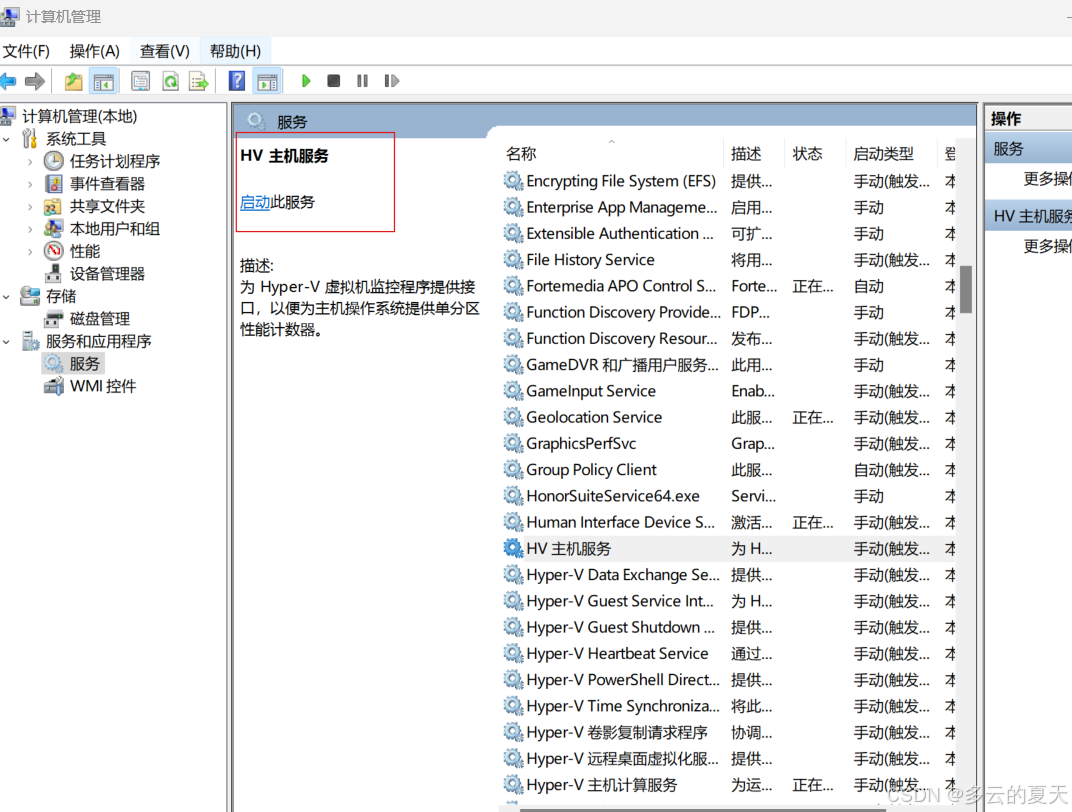
Task: Stop the service with the black square icon
Action: point(333,81)
